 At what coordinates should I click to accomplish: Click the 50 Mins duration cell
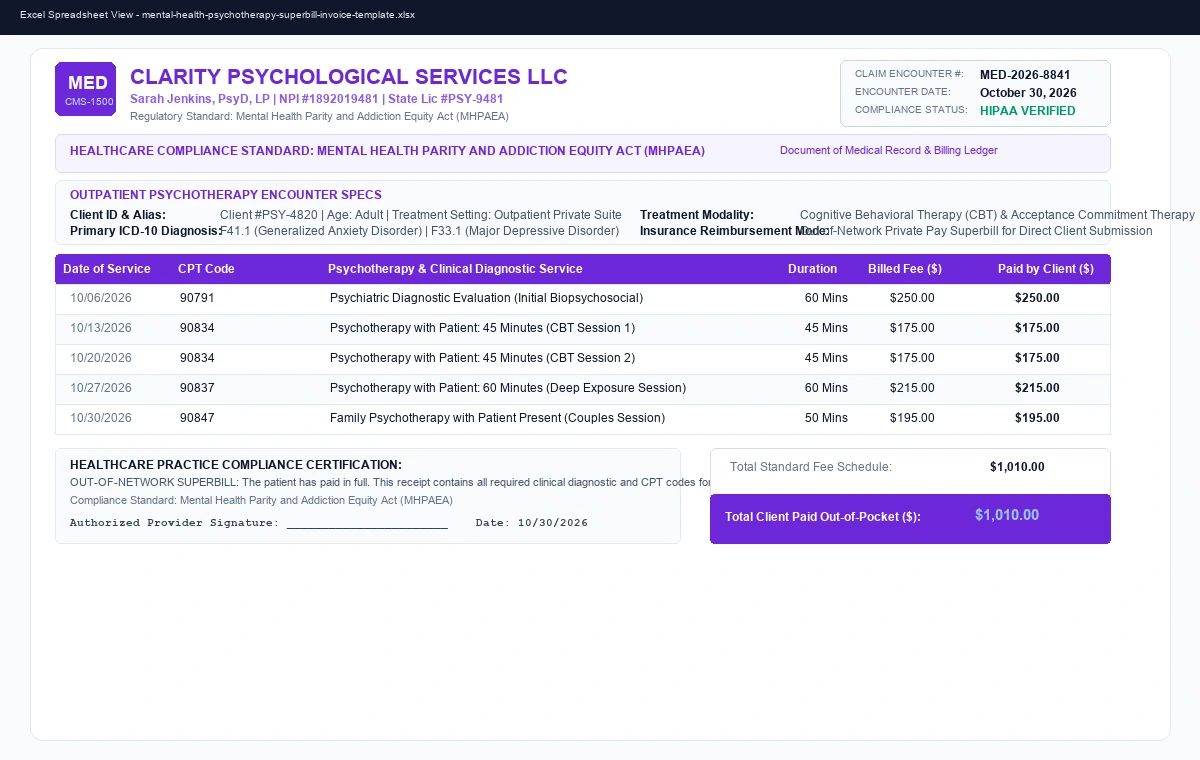(x=826, y=418)
